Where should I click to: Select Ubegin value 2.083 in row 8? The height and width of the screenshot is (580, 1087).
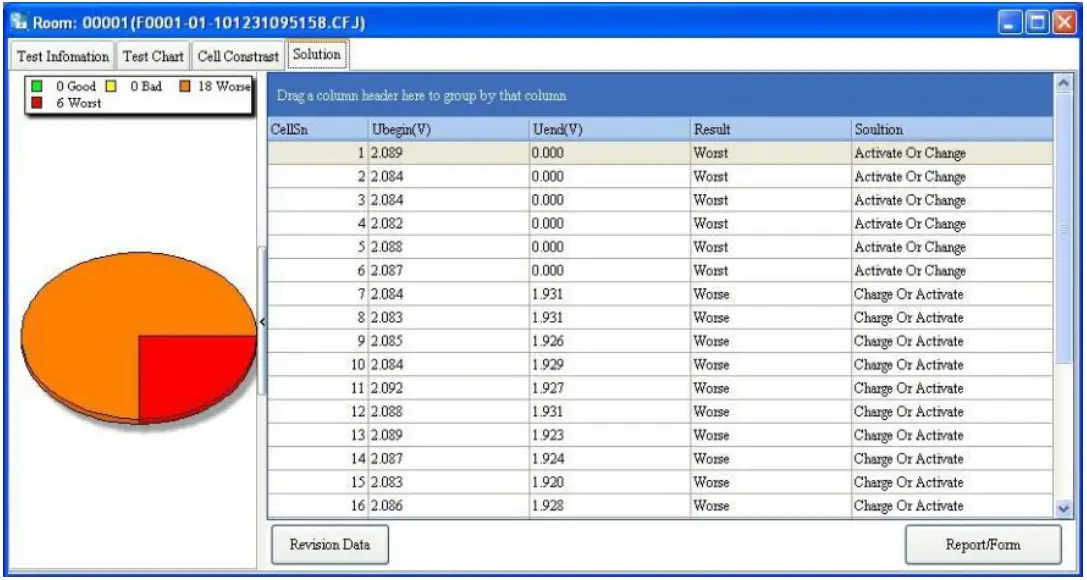click(388, 317)
